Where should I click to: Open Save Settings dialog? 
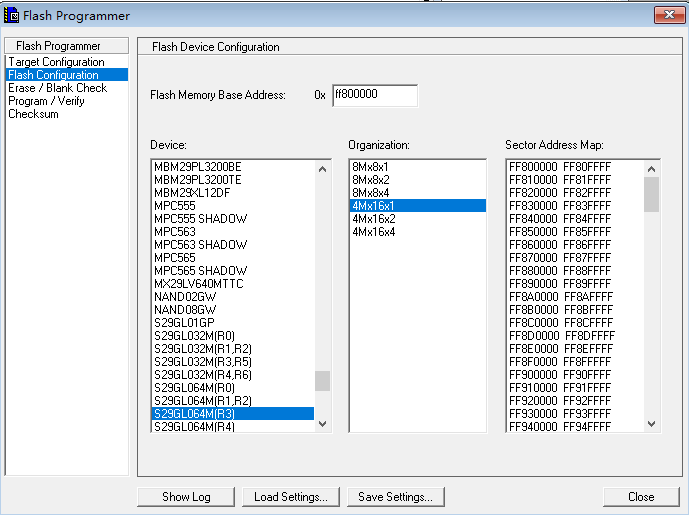coord(395,497)
